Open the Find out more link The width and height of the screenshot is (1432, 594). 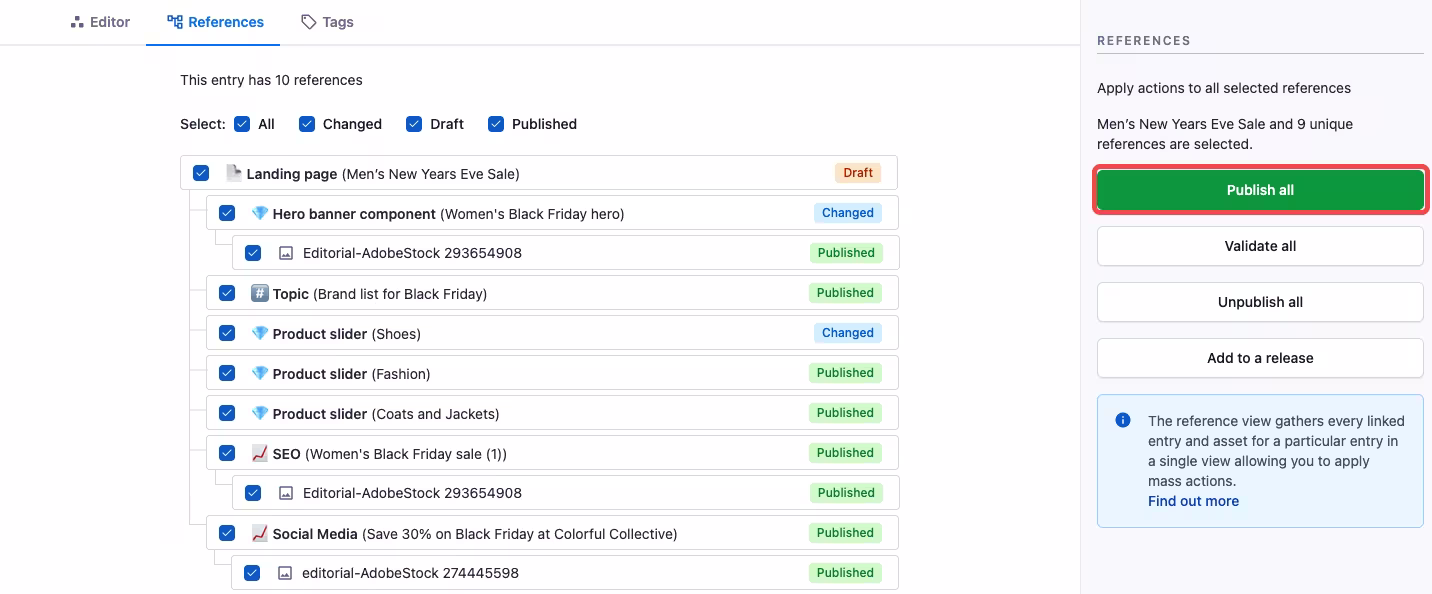point(1193,501)
